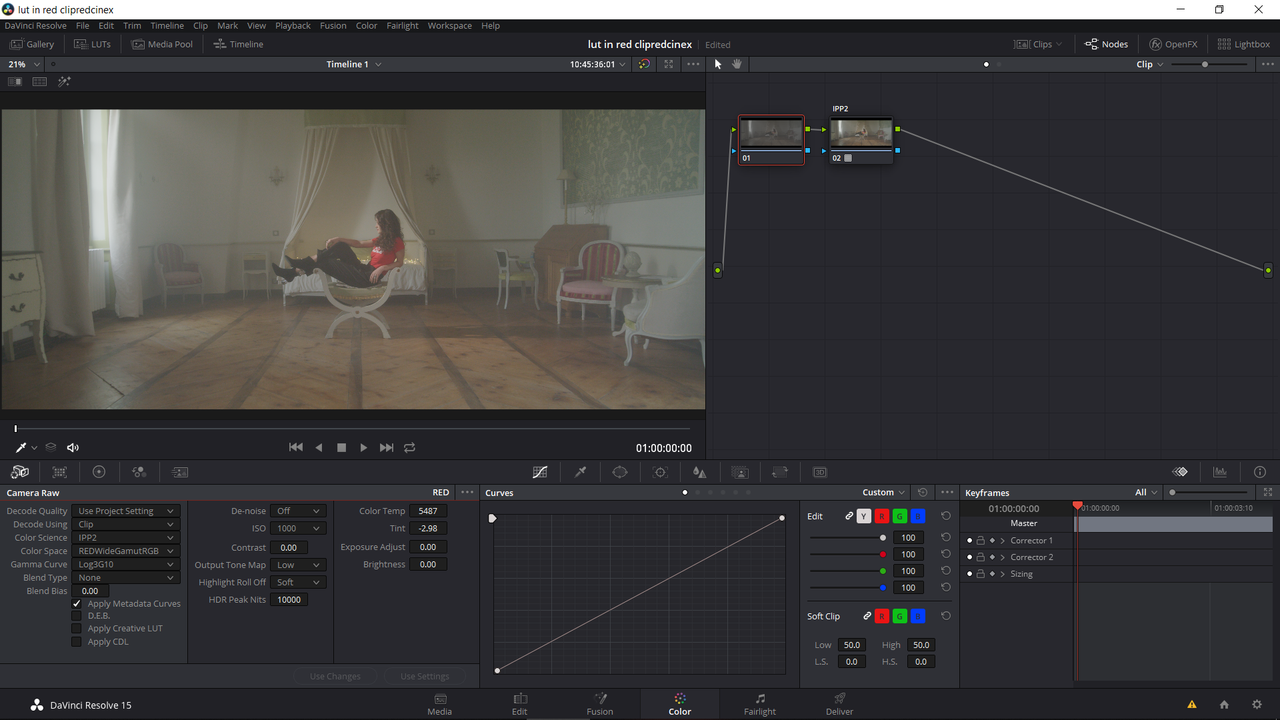Toggle the Y luminance curve edit button
This screenshot has width=1280, height=720.
pos(864,516)
